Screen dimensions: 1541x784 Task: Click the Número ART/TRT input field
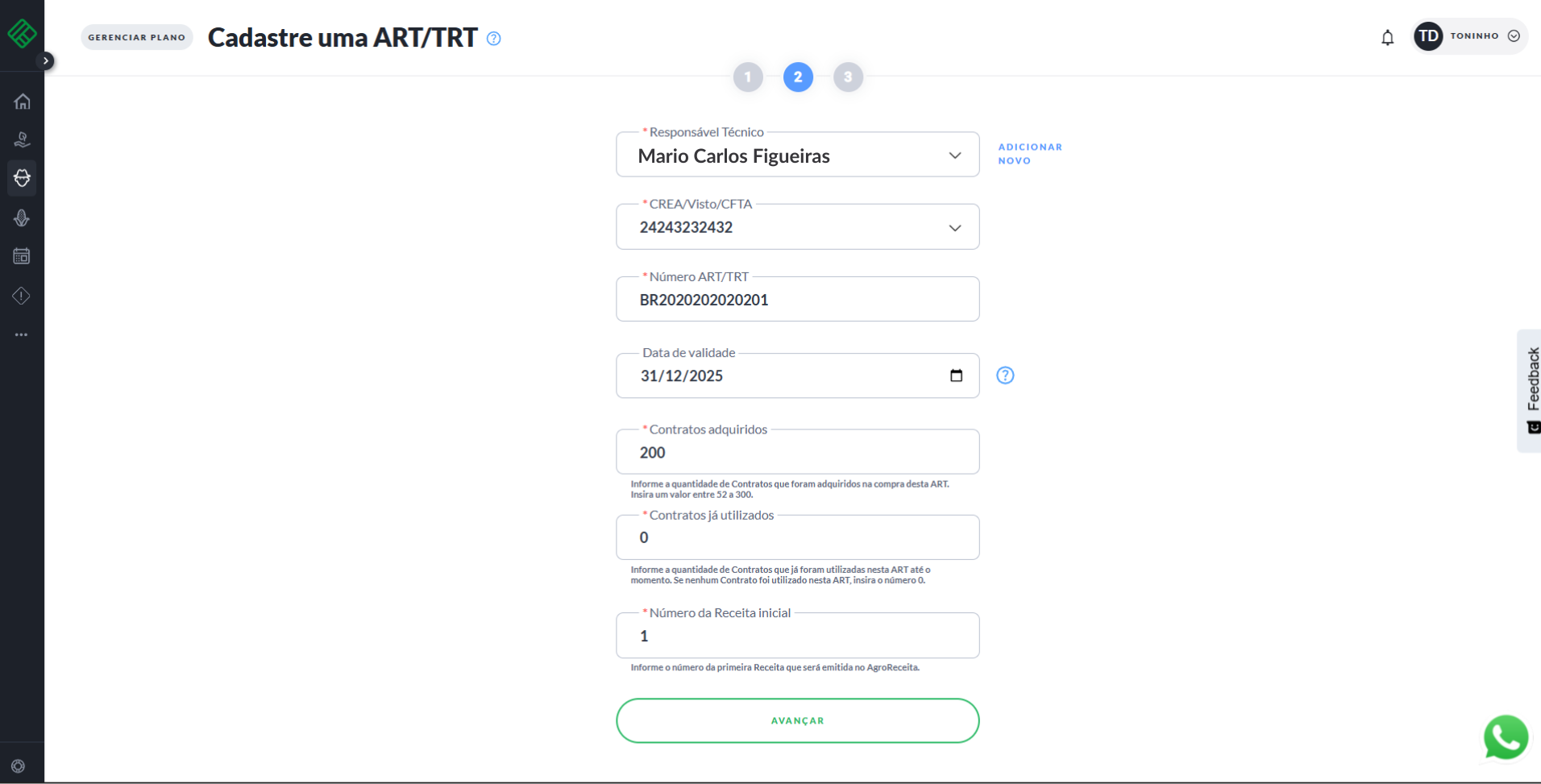point(797,300)
